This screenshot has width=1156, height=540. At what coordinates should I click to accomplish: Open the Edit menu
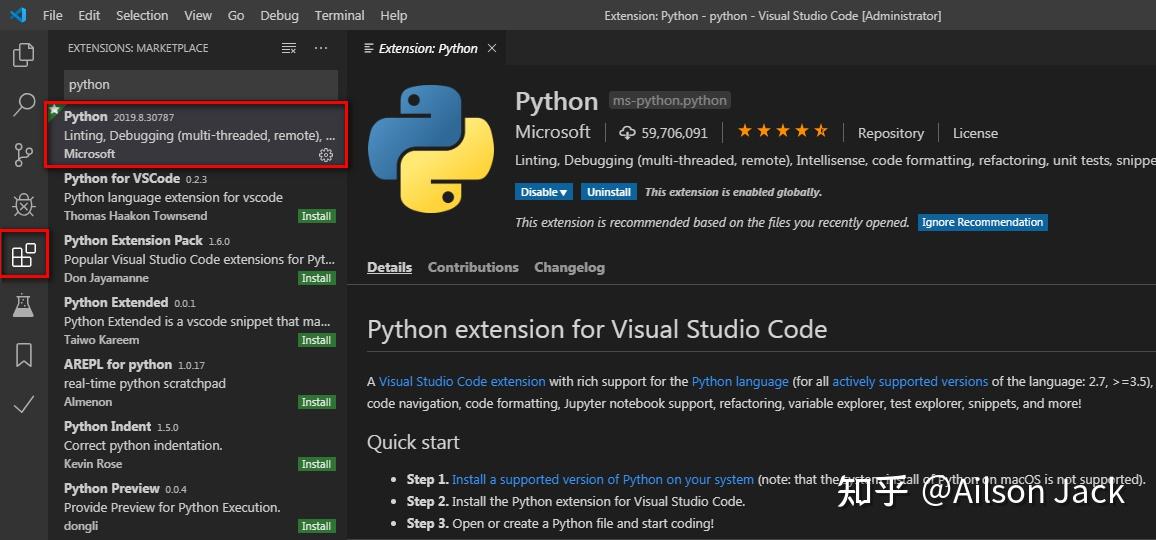pos(89,15)
